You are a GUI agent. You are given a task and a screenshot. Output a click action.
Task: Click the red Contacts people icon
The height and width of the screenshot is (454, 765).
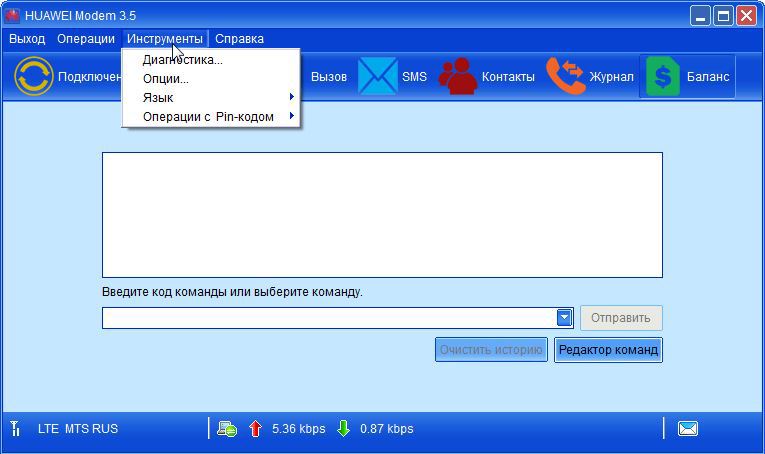[x=458, y=76]
